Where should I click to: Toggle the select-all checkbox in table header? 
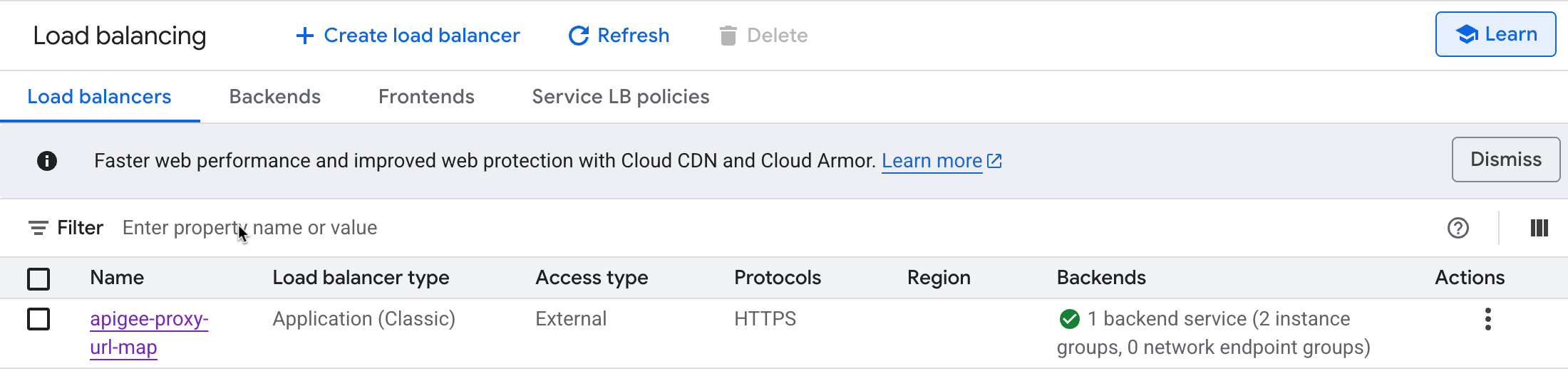(x=38, y=278)
